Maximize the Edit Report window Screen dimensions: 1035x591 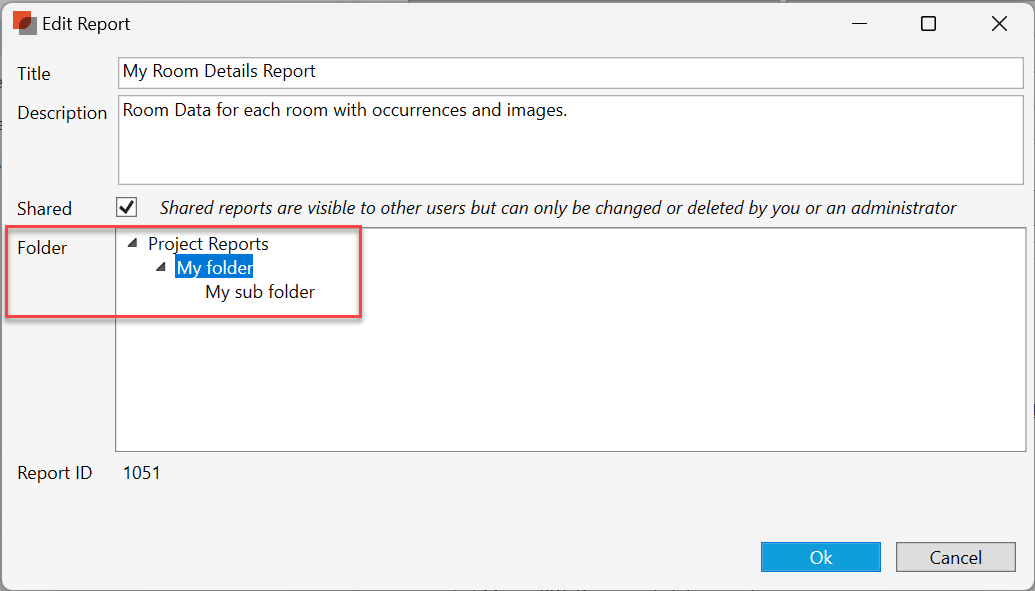point(928,24)
